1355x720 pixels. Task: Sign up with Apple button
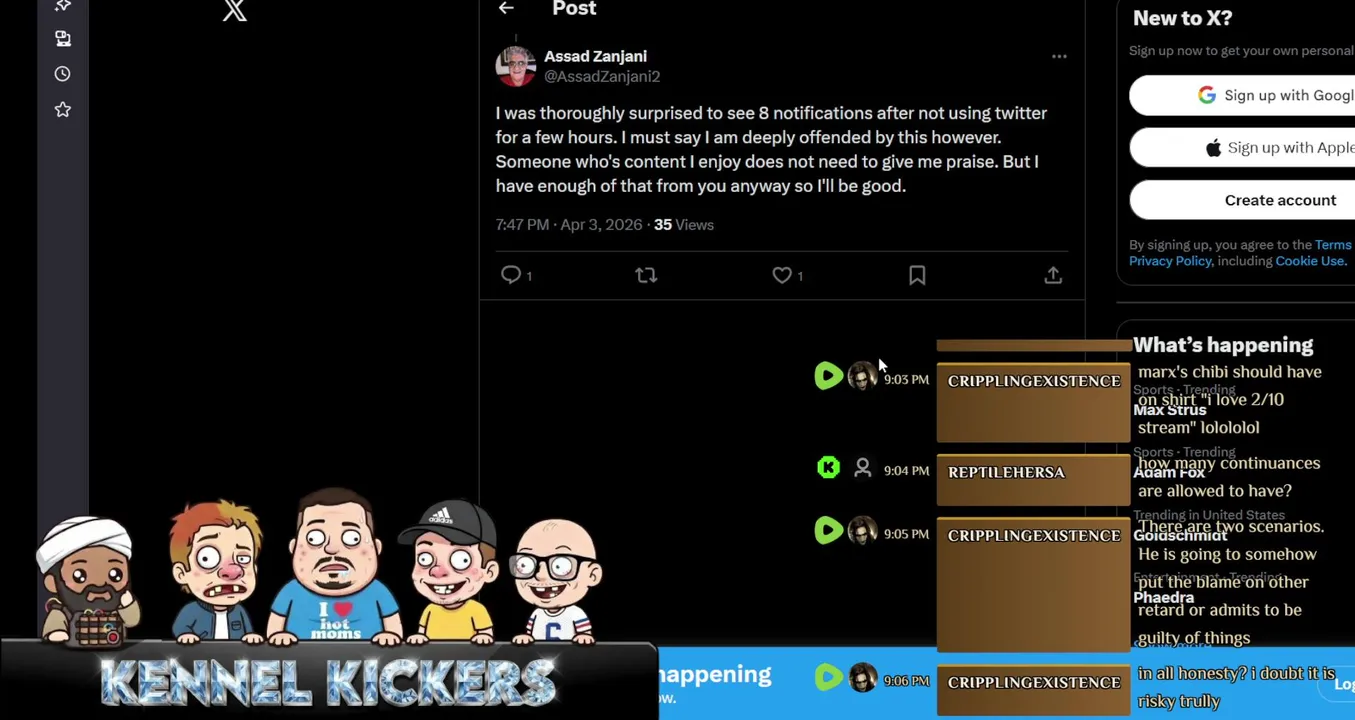(1242, 148)
